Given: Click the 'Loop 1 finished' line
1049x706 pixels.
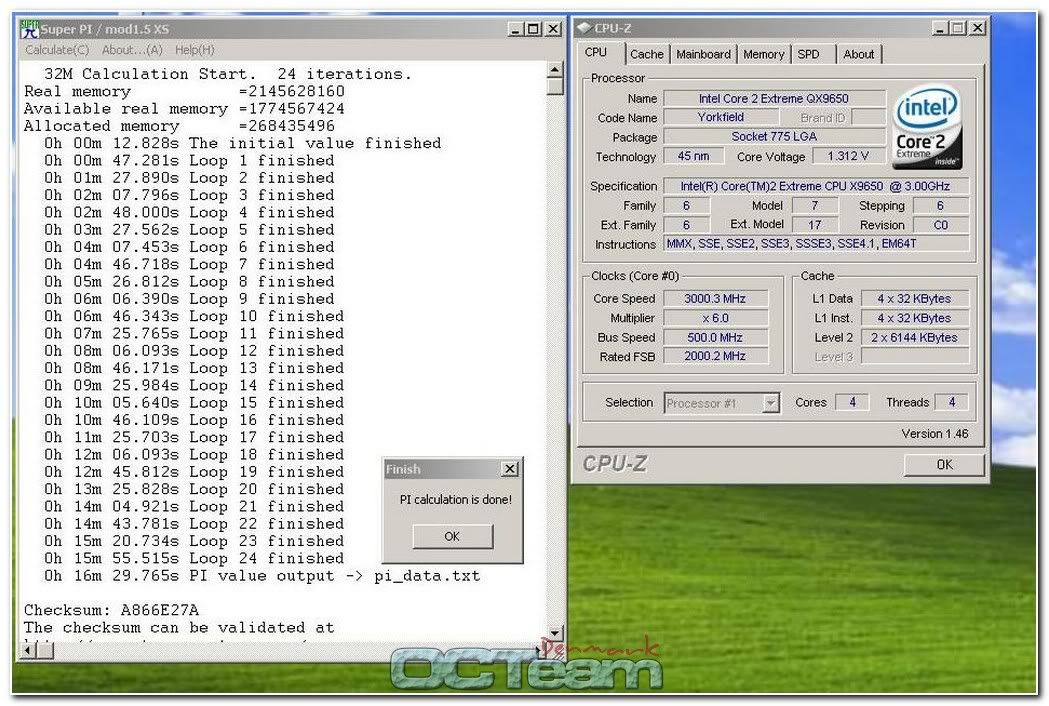Looking at the screenshot, I should (189, 161).
